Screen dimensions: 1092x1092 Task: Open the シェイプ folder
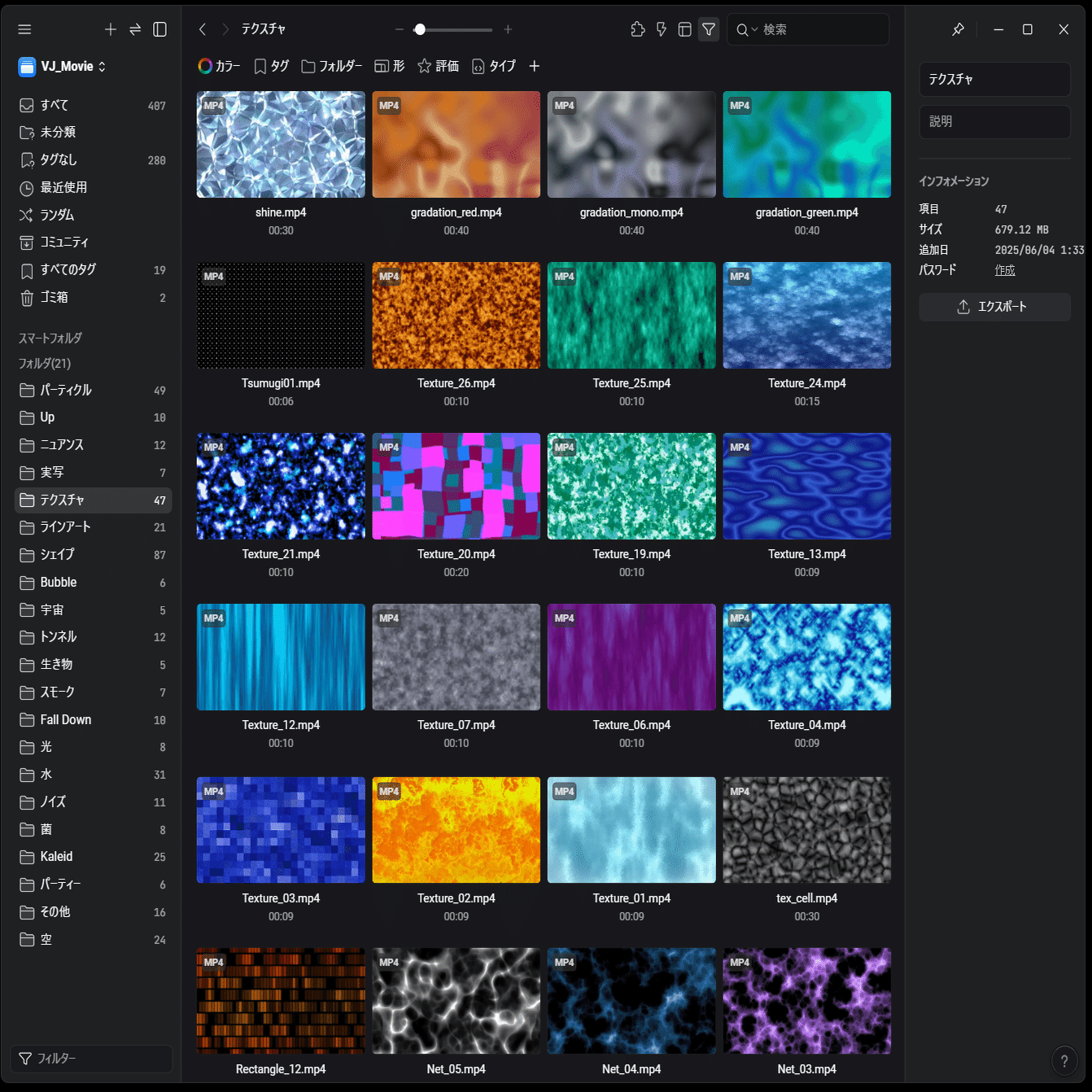93,555
